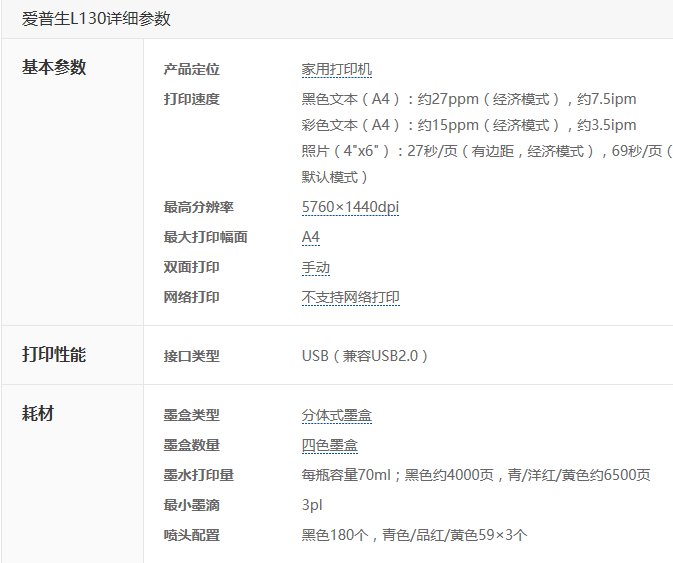The height and width of the screenshot is (563, 673).
Task: Select the 默认模式 text line
Action: (334, 177)
